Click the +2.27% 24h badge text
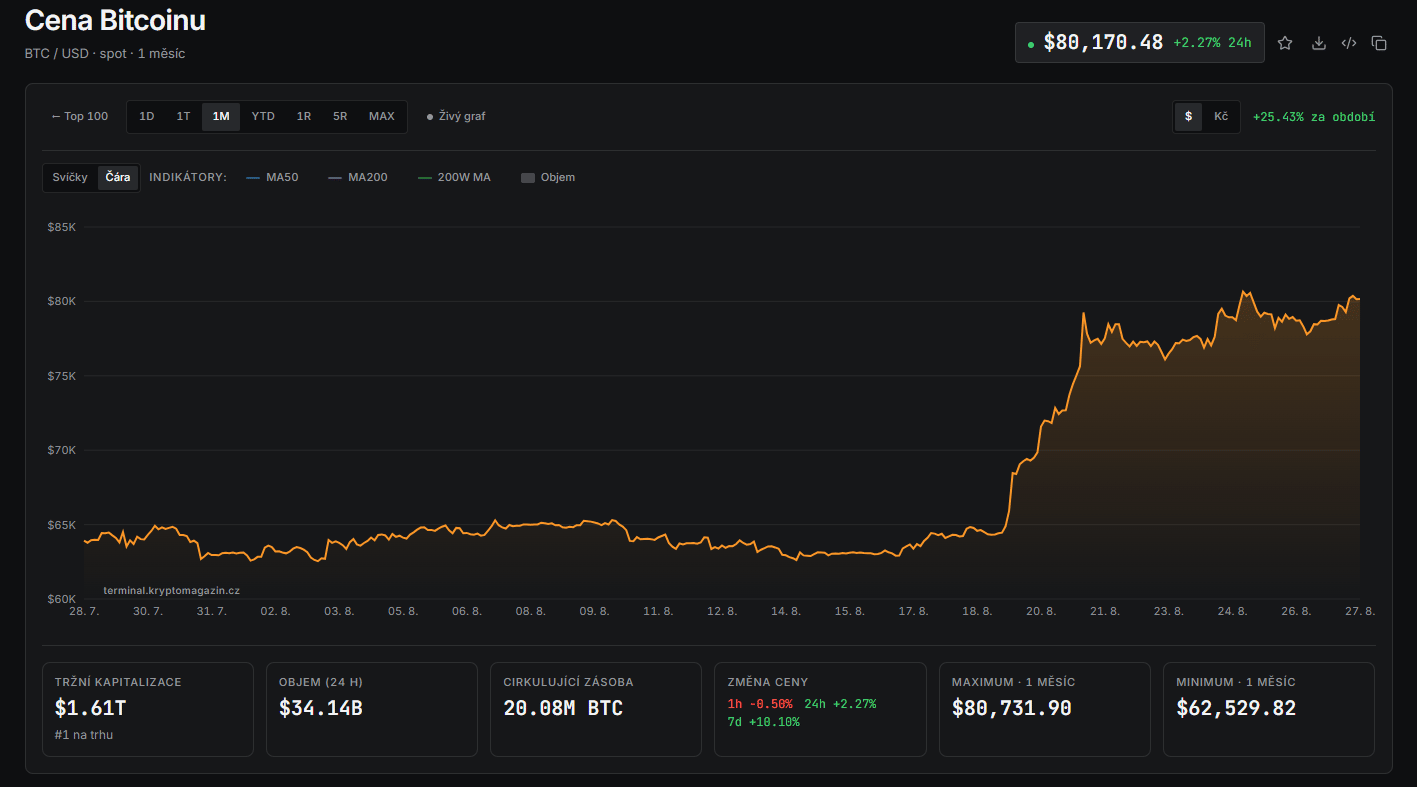 coord(1214,43)
